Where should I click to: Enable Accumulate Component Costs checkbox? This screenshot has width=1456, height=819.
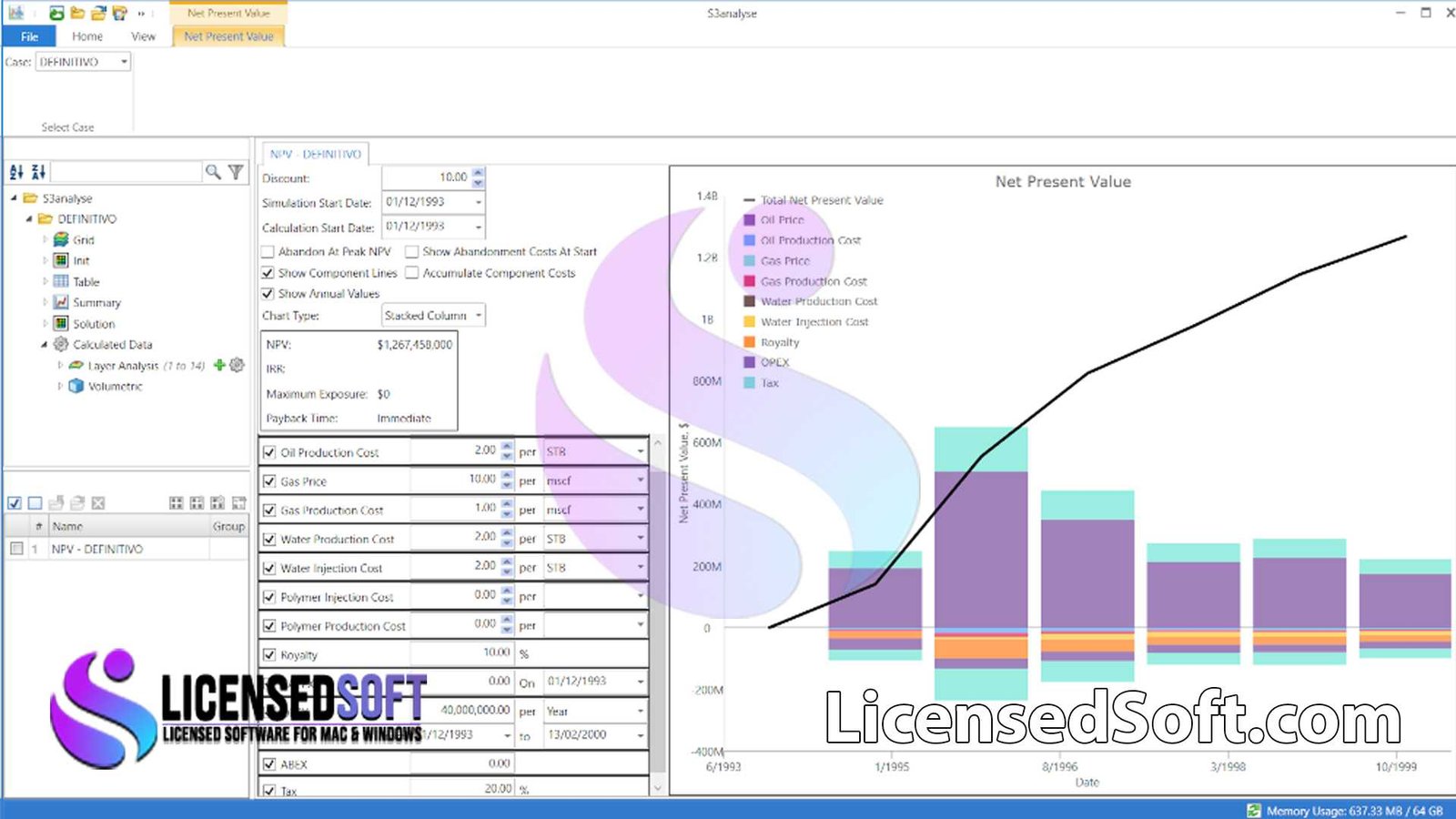411,272
